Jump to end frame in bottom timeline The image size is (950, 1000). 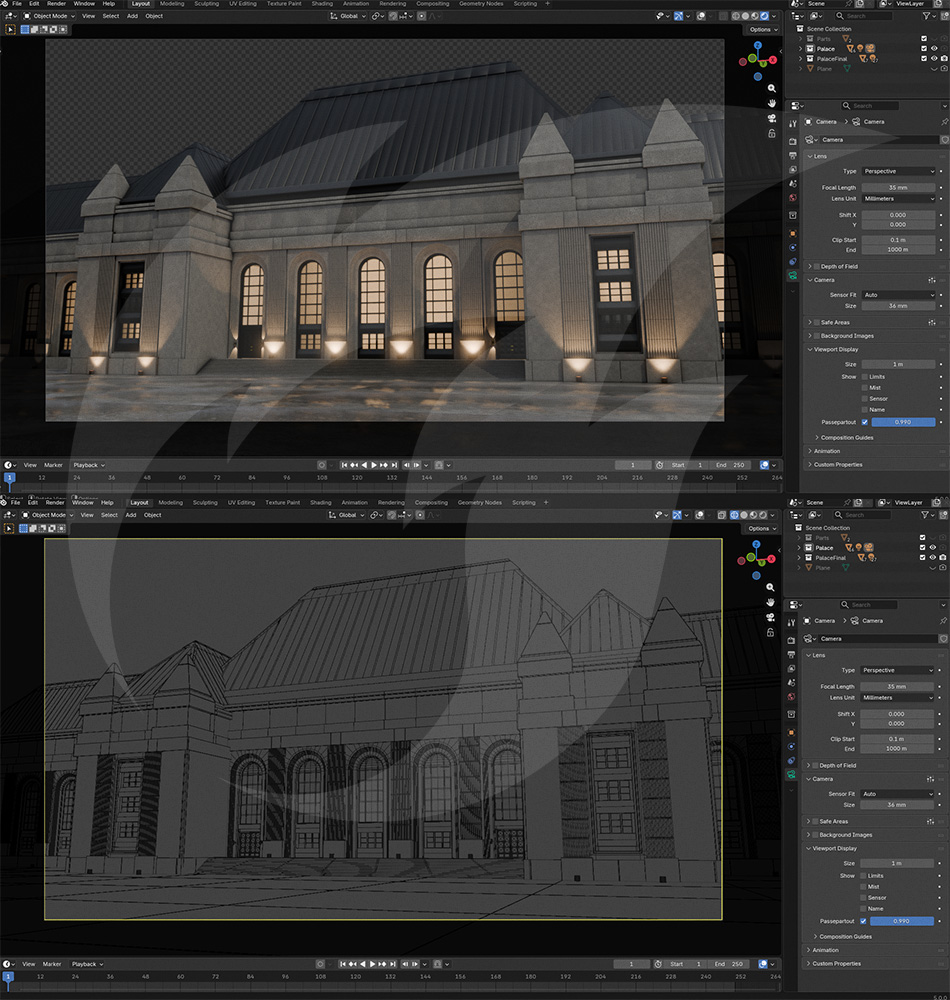[393, 964]
